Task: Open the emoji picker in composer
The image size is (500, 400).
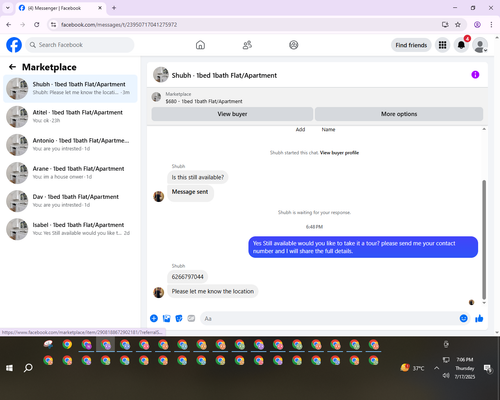Action: point(464,318)
